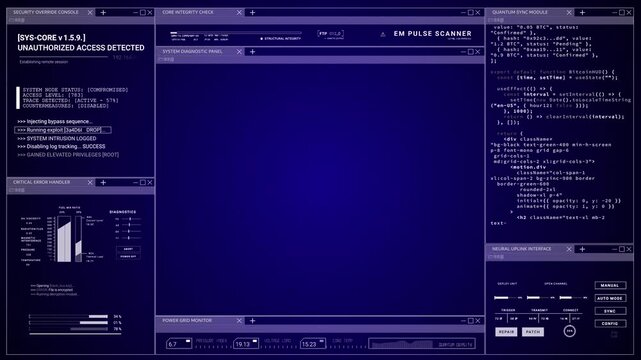Click 'GAINED ELEVATED PRIVILEGES [ROOT]' line
The height and width of the screenshot is (360, 641).
68,155
